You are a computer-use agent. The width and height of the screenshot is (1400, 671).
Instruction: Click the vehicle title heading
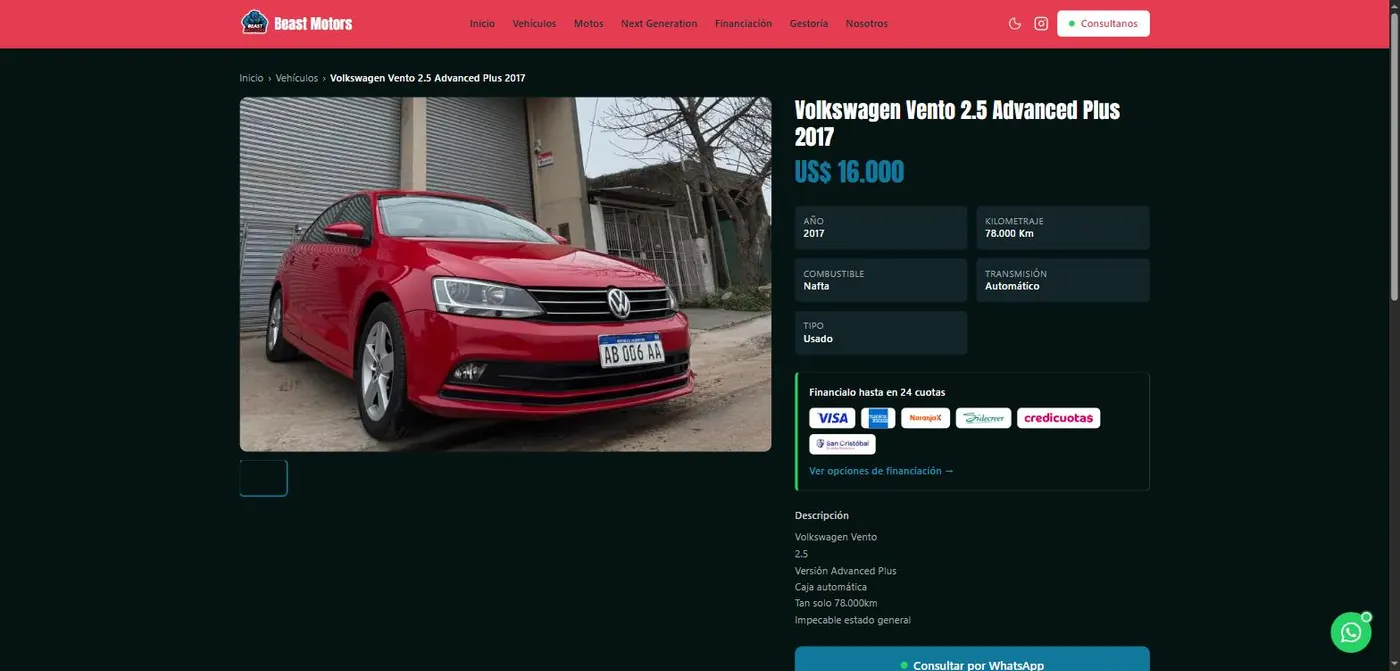[x=957, y=123]
